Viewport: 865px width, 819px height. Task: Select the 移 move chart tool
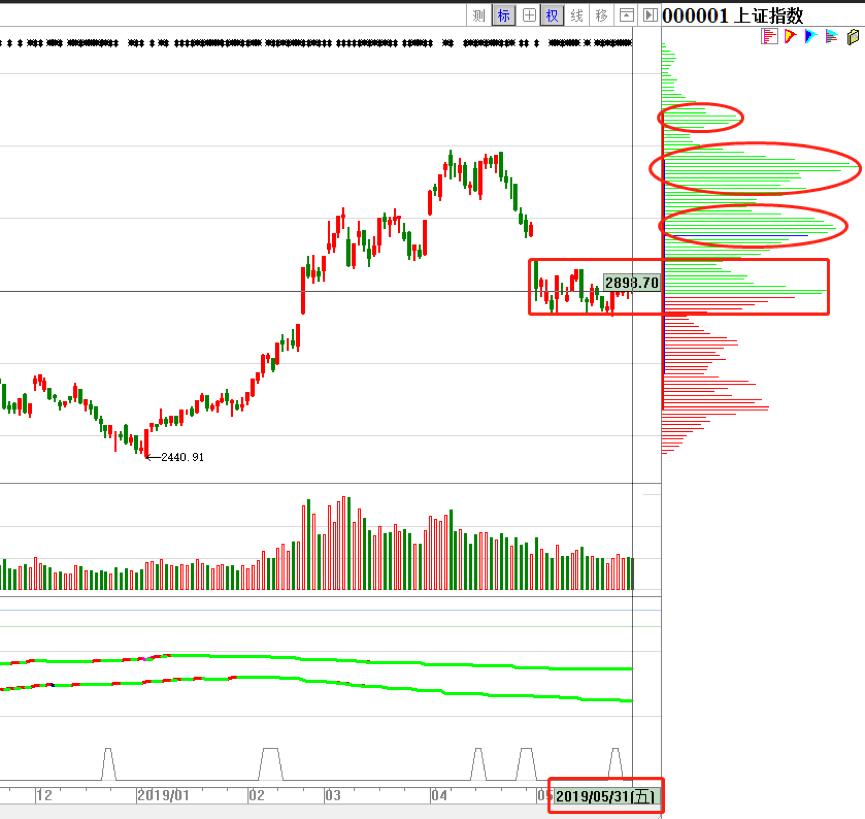pos(601,15)
